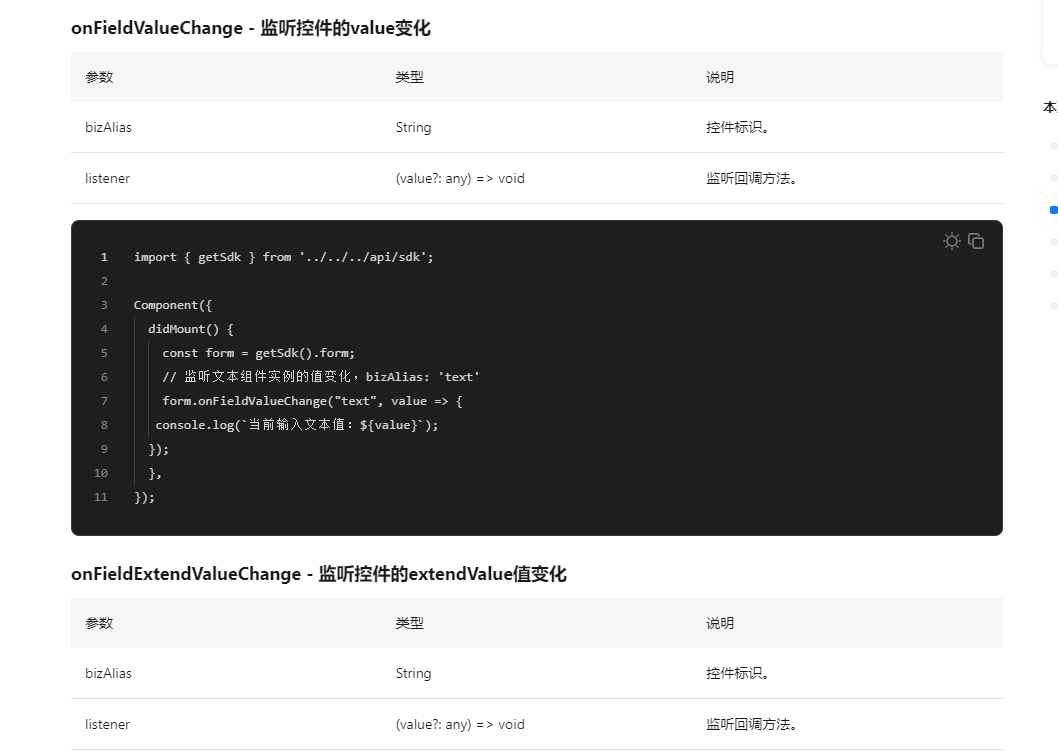Toggle the code block light theme sun icon
Screen dimensions: 1058x754
(951, 241)
